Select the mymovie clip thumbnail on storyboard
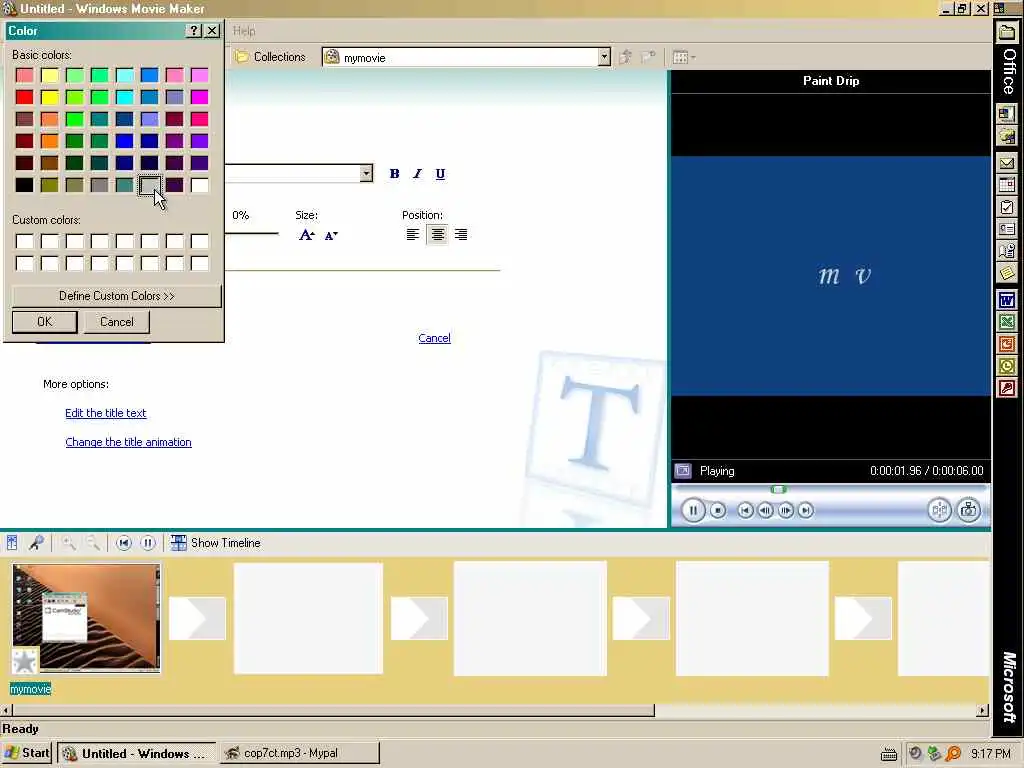 86,618
